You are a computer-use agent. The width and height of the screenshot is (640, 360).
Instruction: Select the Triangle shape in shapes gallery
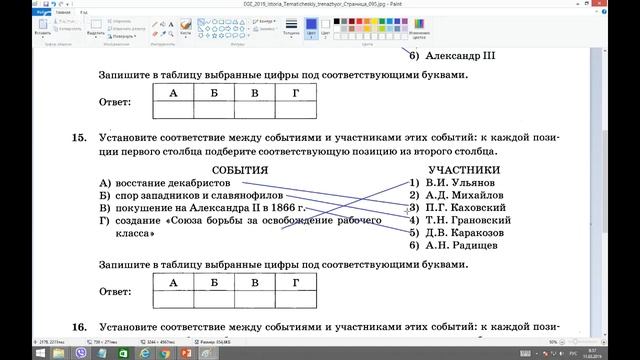coord(242,22)
